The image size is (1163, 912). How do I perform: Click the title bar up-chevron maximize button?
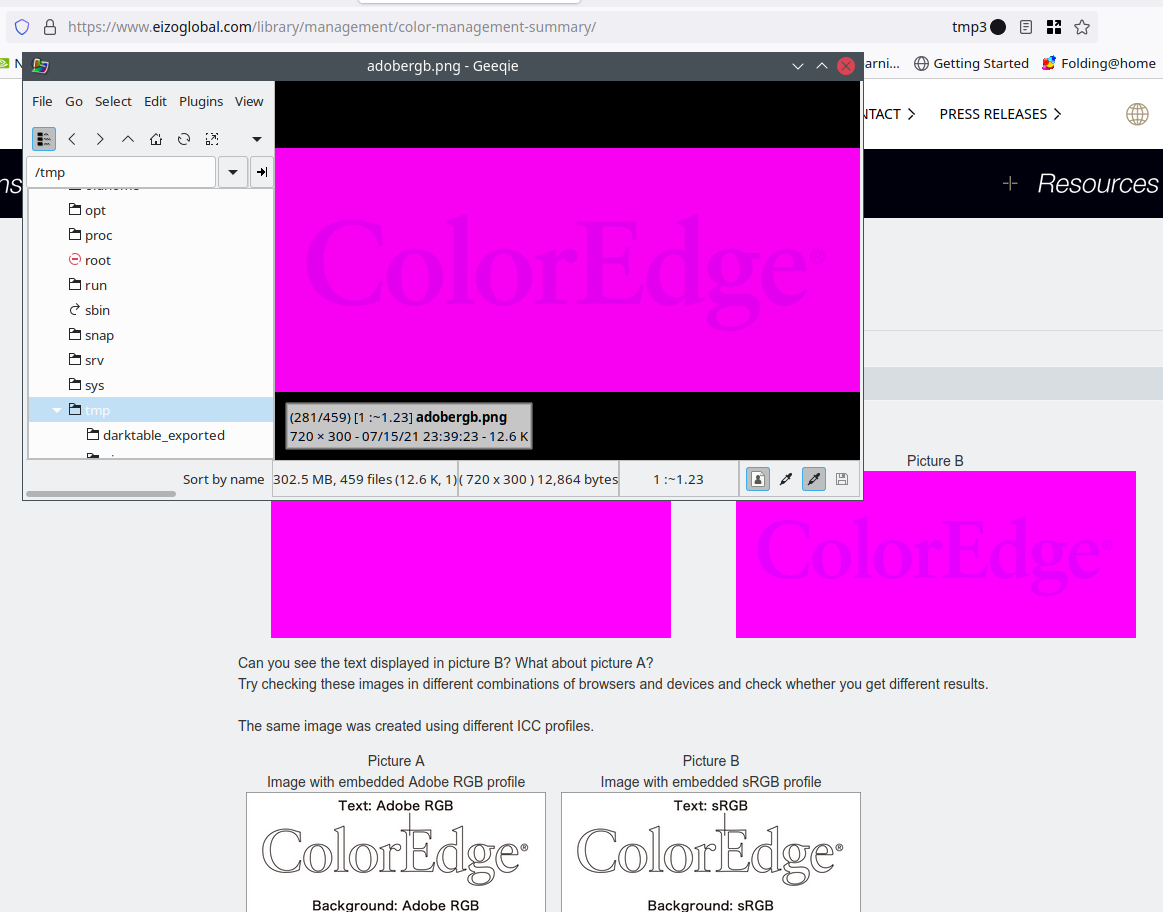[822, 66]
